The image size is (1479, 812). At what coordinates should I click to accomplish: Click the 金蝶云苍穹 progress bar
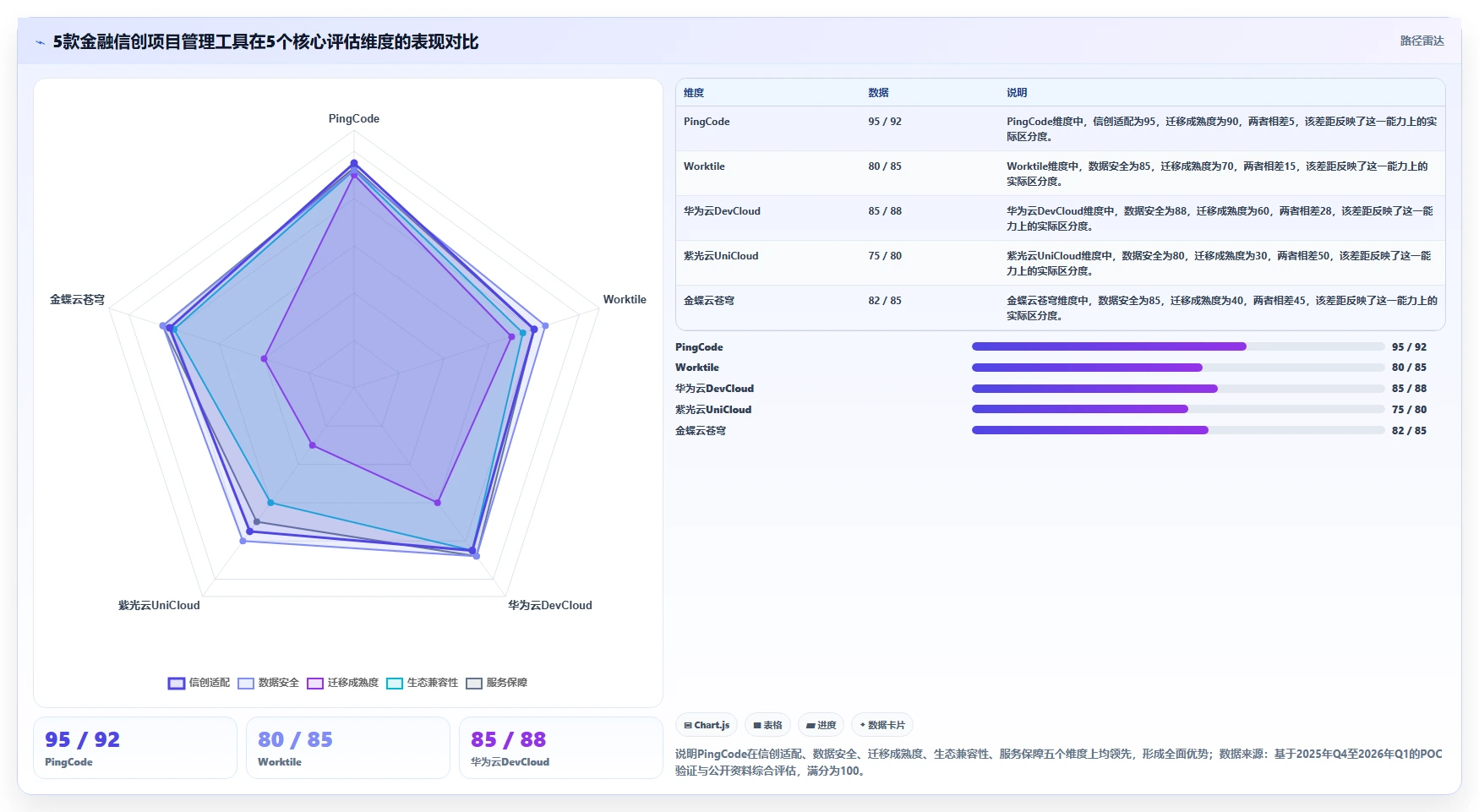(1178, 430)
